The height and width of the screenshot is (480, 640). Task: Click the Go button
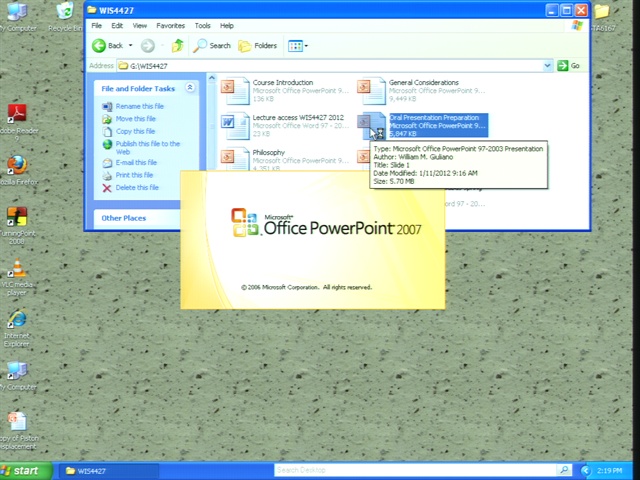(x=569, y=66)
